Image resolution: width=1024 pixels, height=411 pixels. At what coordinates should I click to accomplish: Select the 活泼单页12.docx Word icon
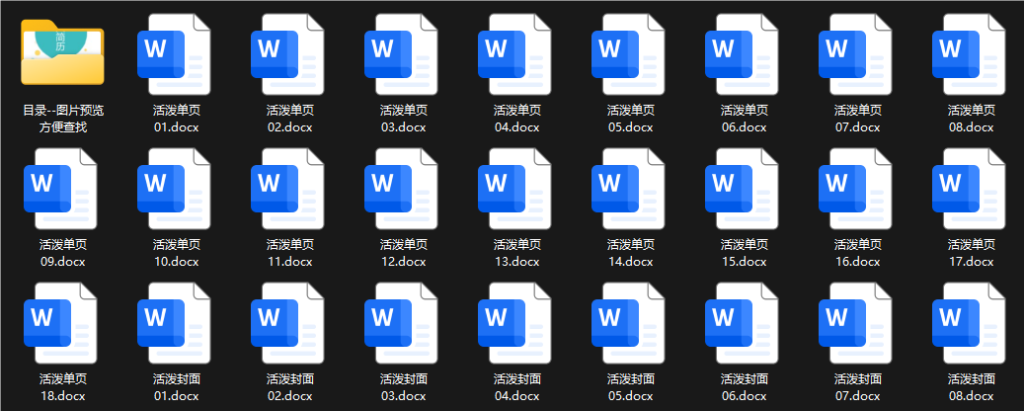[x=401, y=189]
